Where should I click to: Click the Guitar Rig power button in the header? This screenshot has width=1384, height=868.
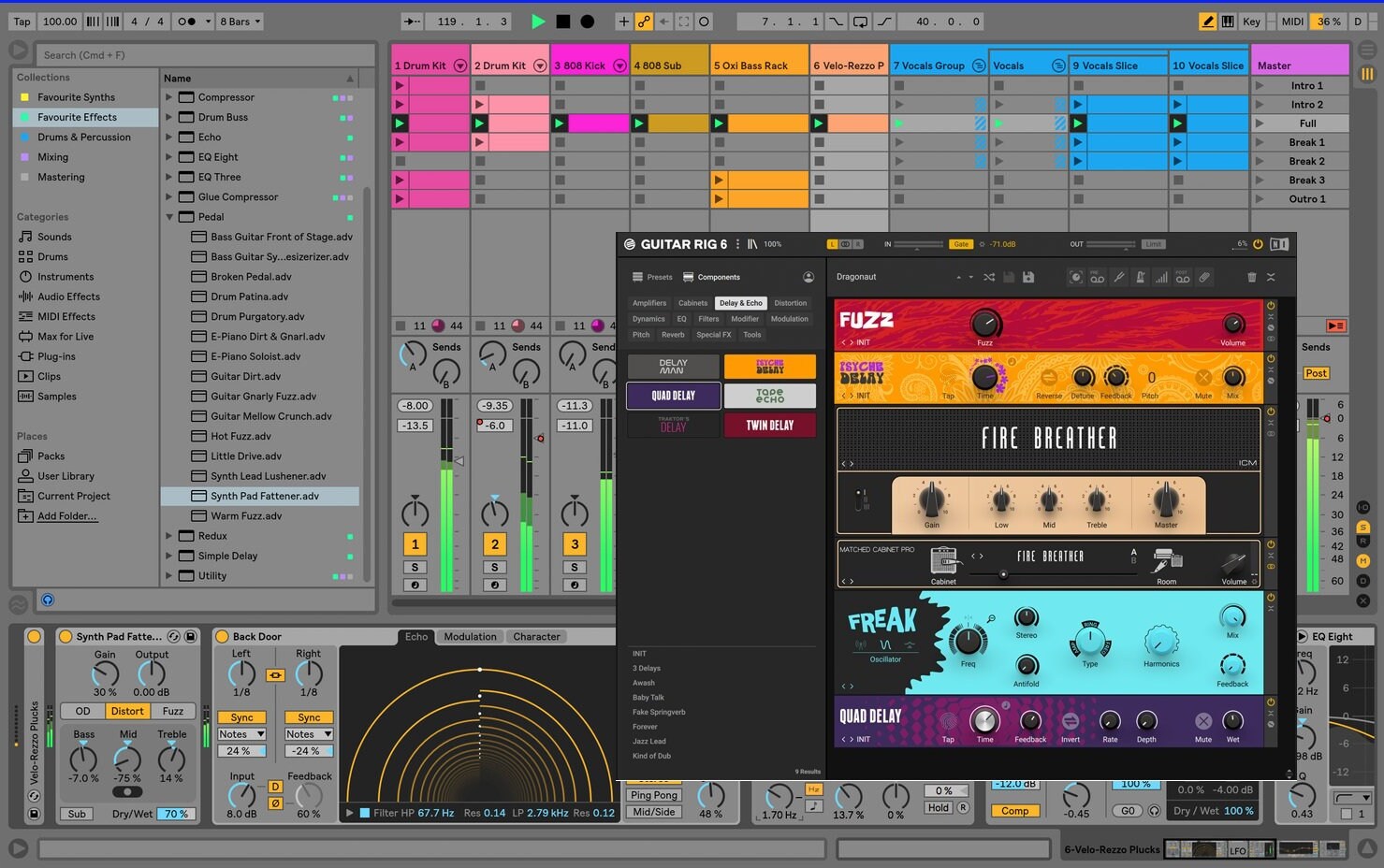click(1258, 244)
